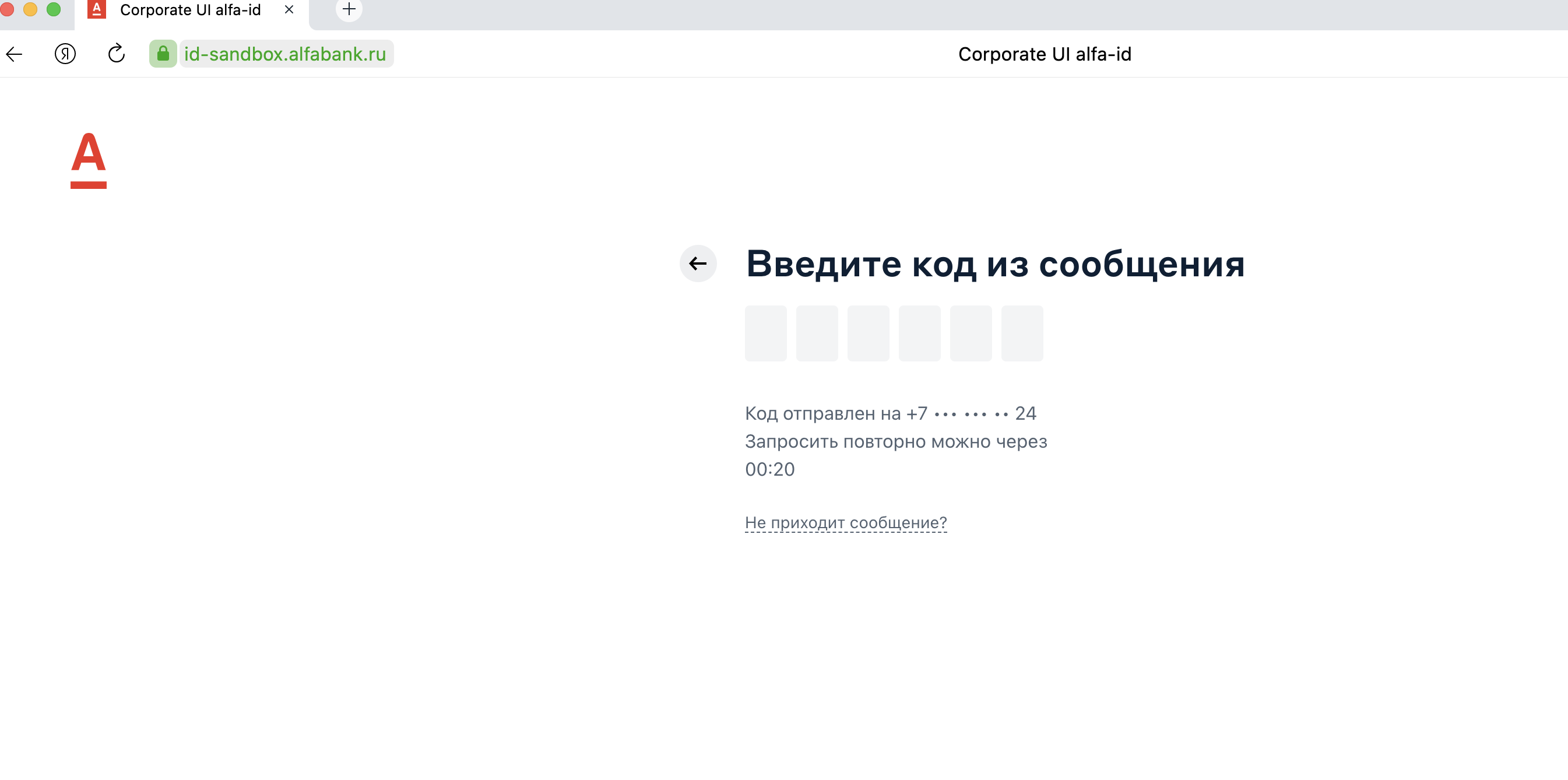Image resolution: width=1568 pixels, height=780 pixels.
Task: Focus the fifth code digit box
Action: pyautogui.click(x=971, y=333)
